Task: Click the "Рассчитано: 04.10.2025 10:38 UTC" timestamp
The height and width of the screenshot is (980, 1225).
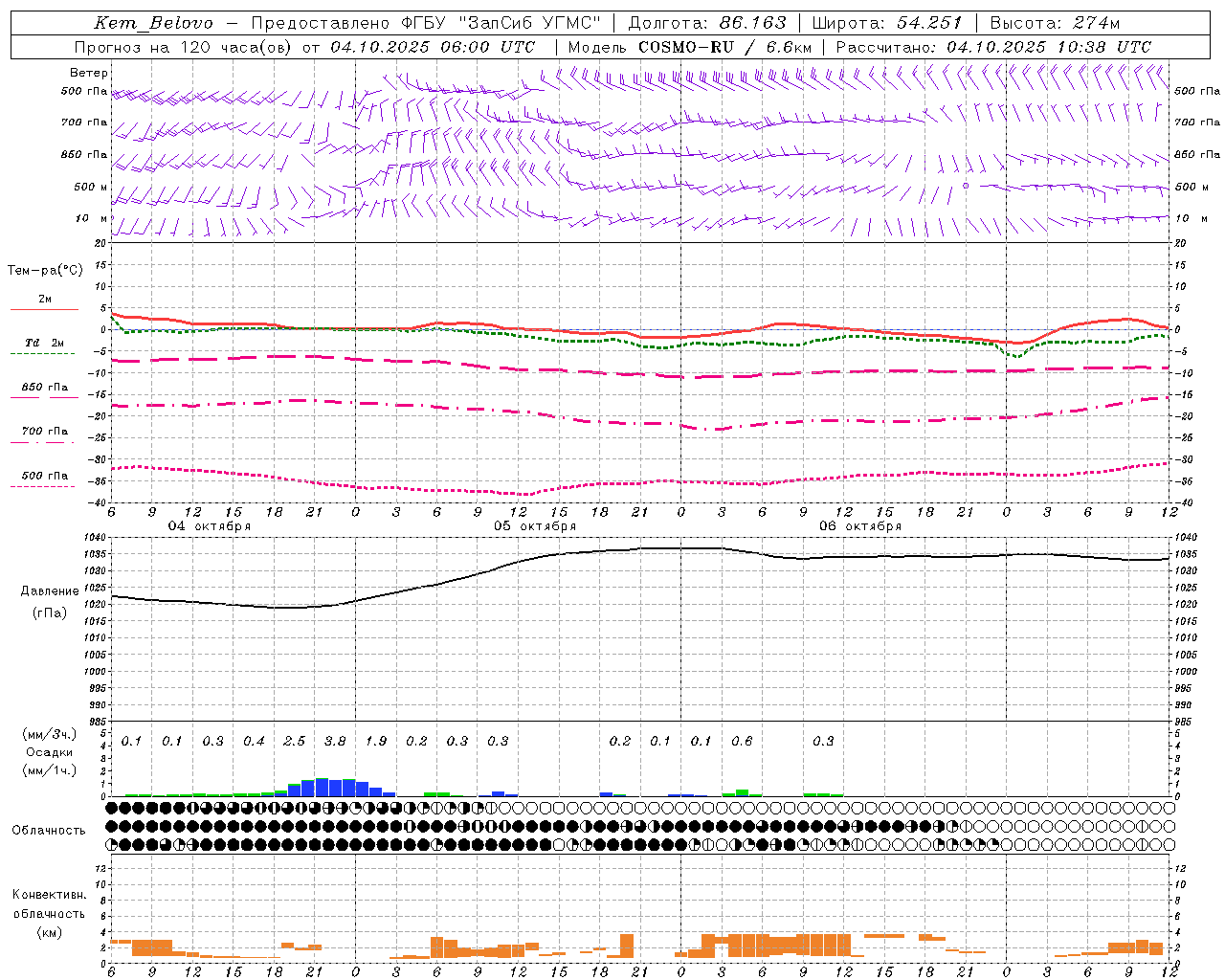Action: [x=993, y=47]
